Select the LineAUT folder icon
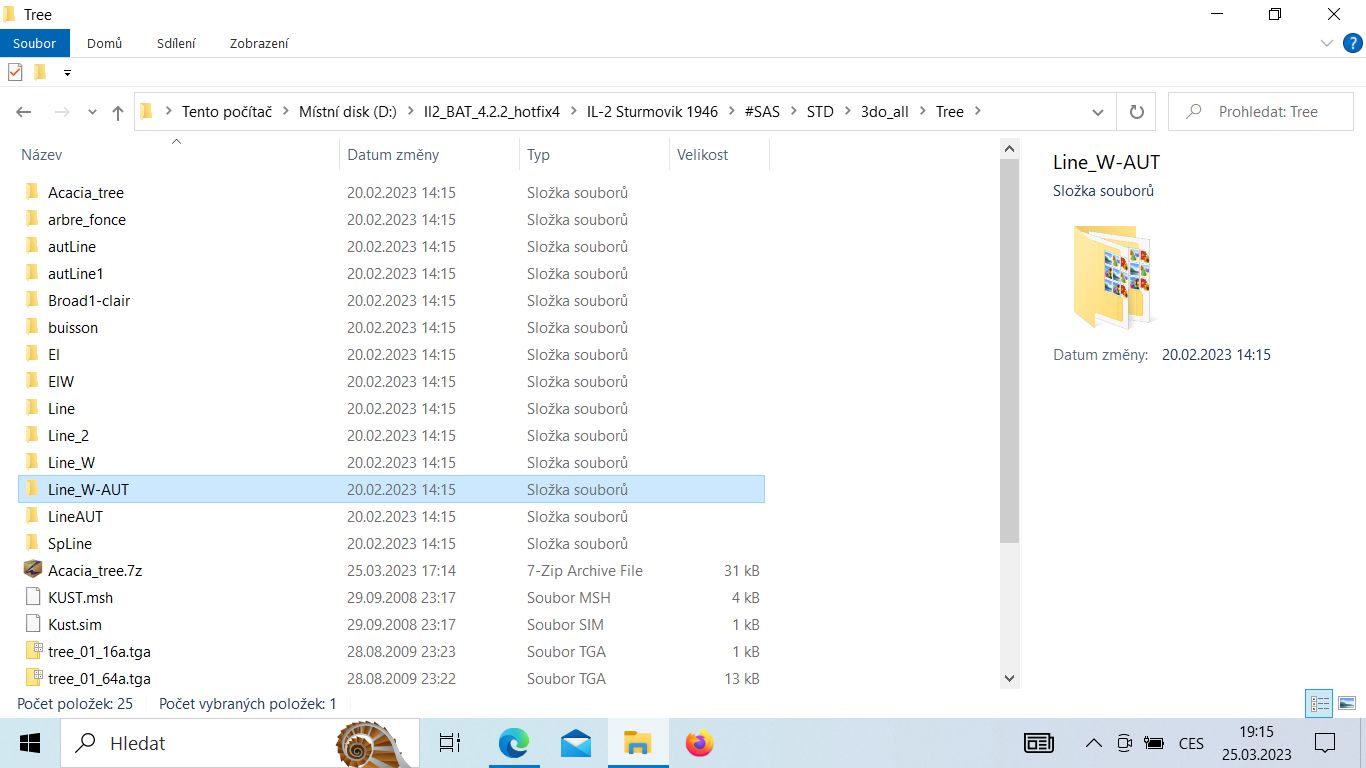Screen dimensions: 1366x768 pos(32,516)
